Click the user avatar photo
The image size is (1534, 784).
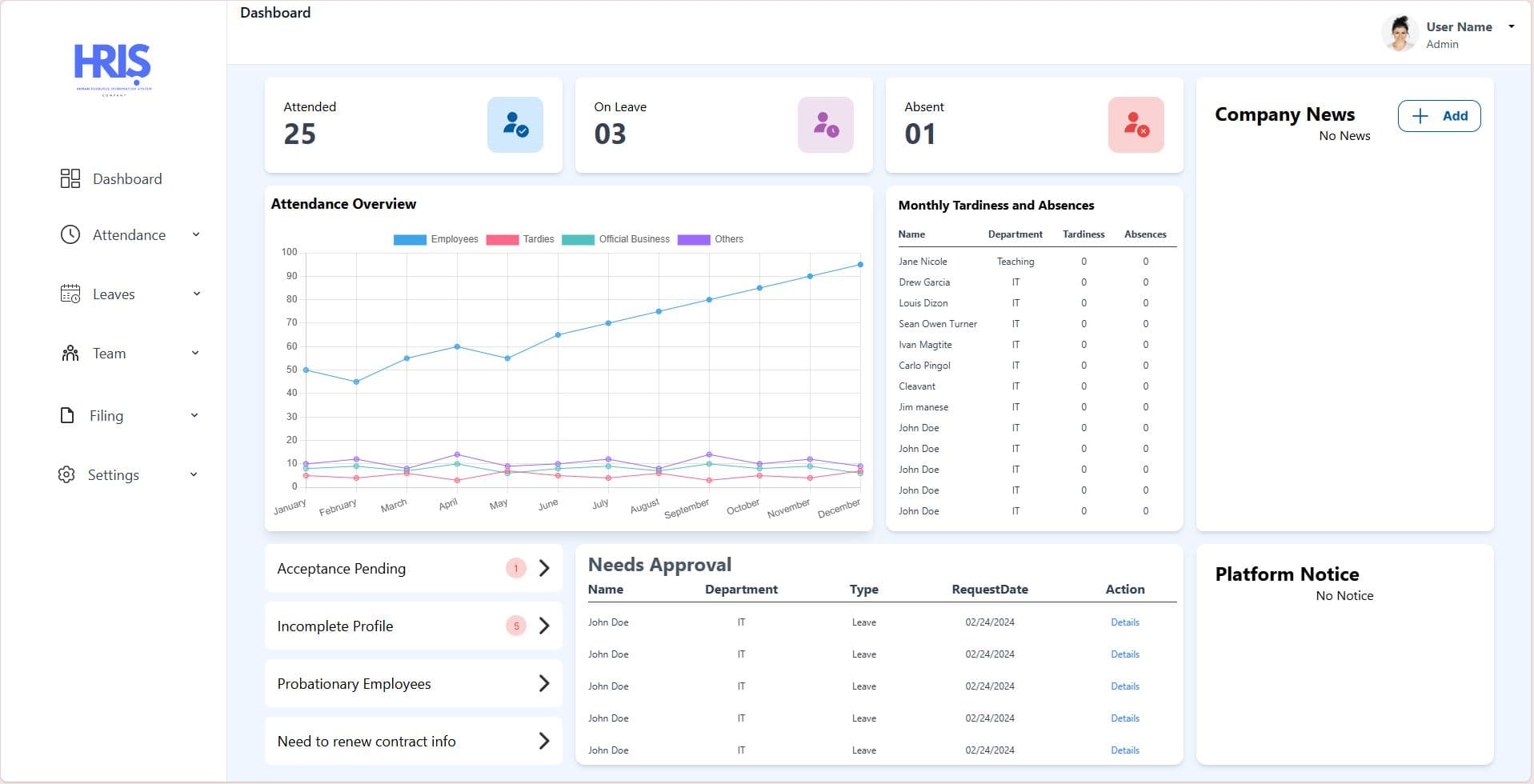click(1400, 34)
